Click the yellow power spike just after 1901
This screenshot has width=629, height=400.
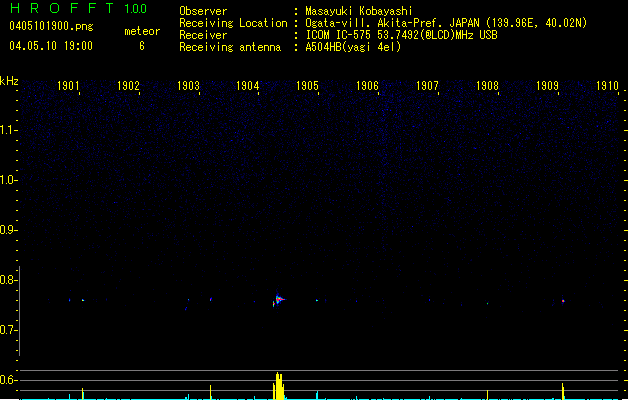(83, 394)
